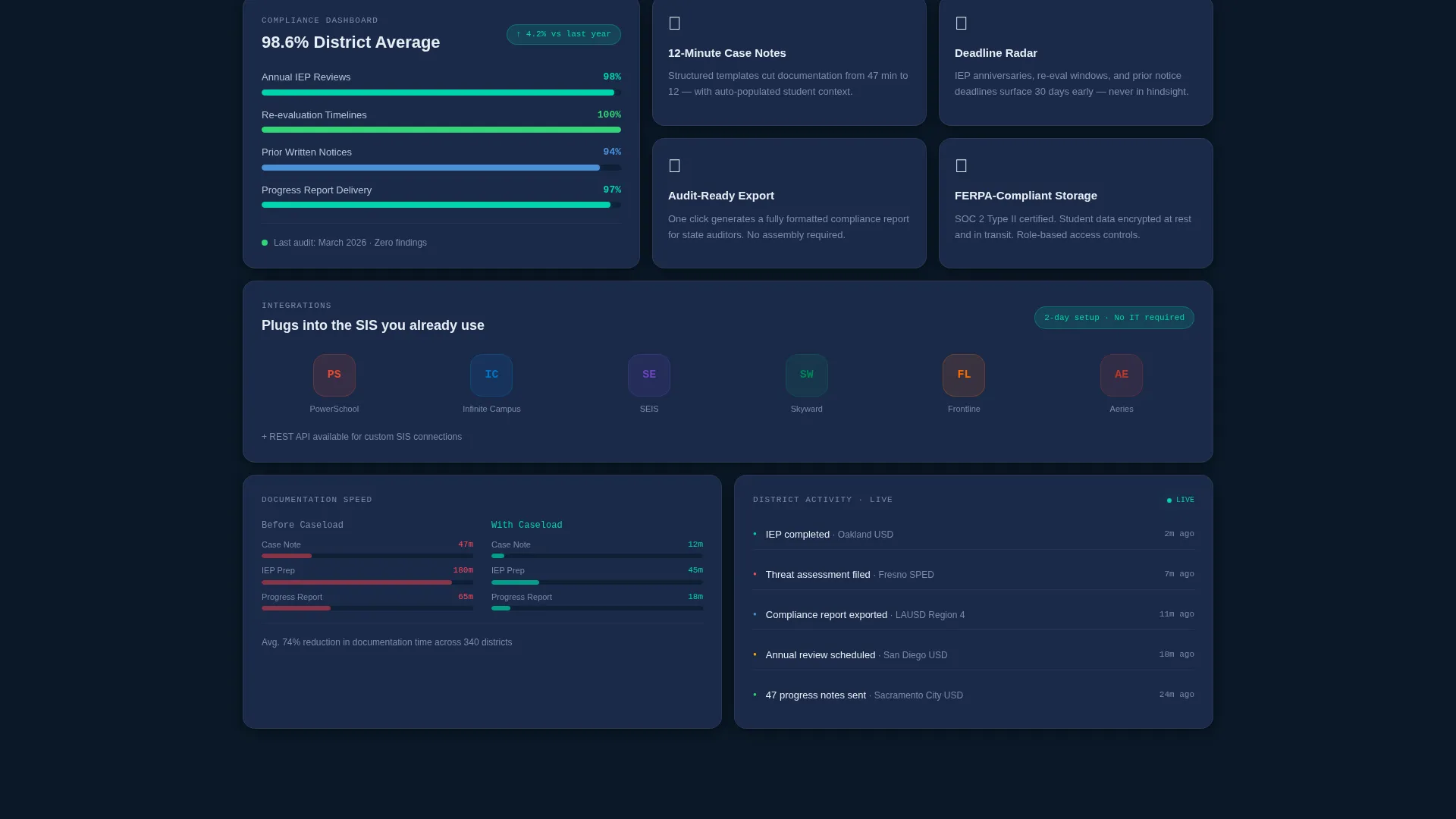Click the icon above FERPA-Compliant Storage

(961, 166)
